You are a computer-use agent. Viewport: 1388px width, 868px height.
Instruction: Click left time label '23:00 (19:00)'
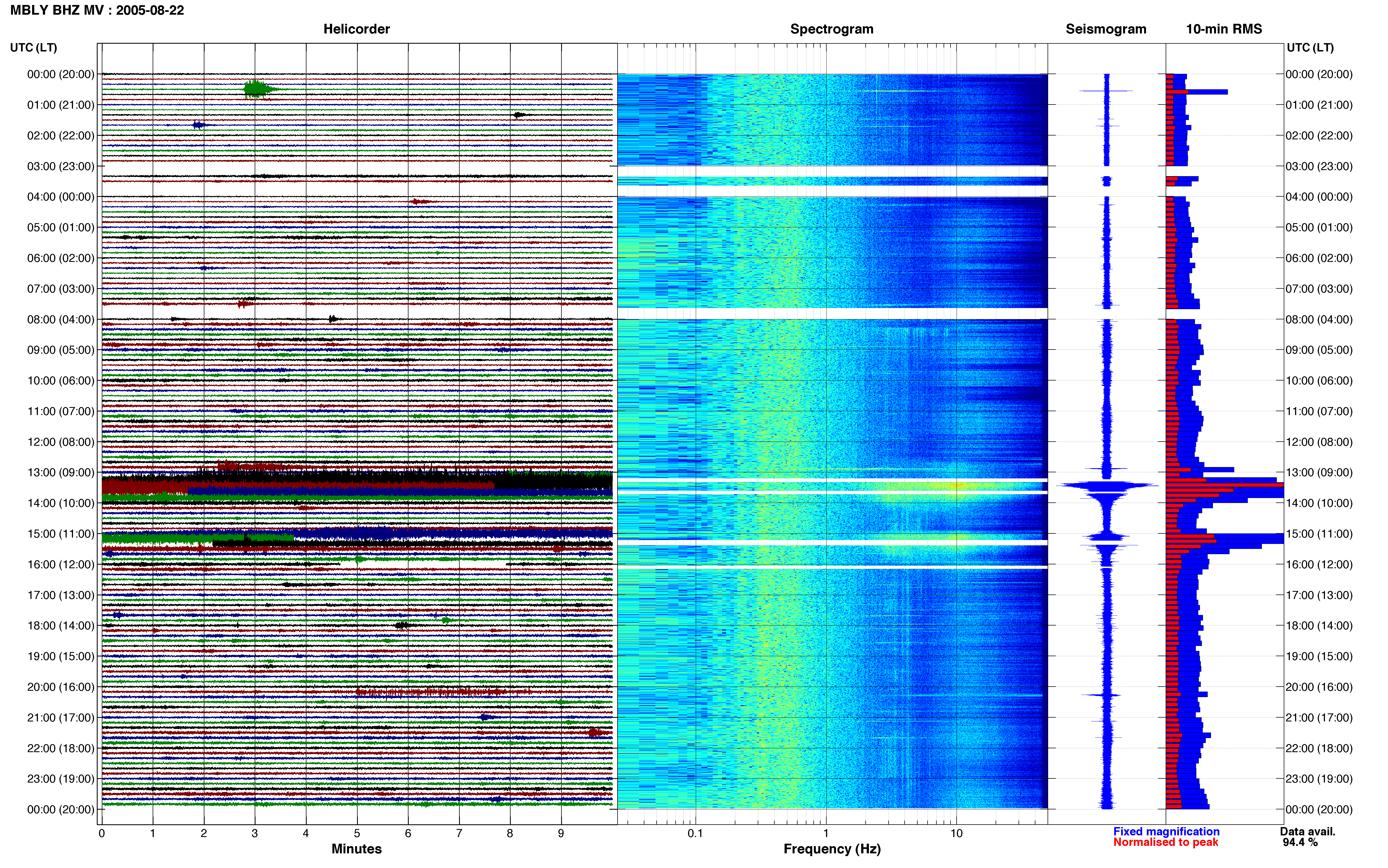(61, 778)
